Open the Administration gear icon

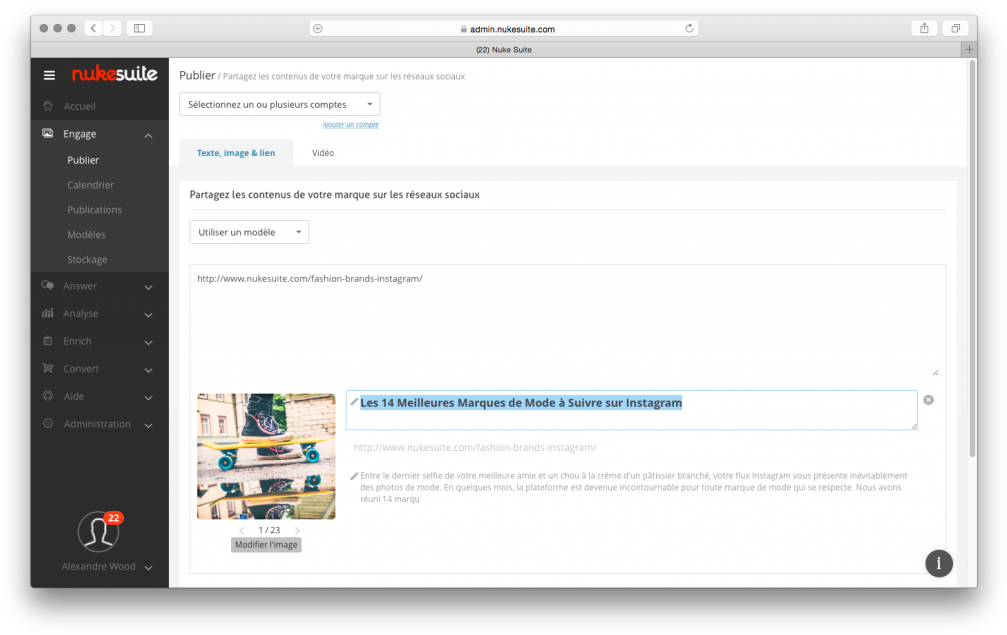47,423
